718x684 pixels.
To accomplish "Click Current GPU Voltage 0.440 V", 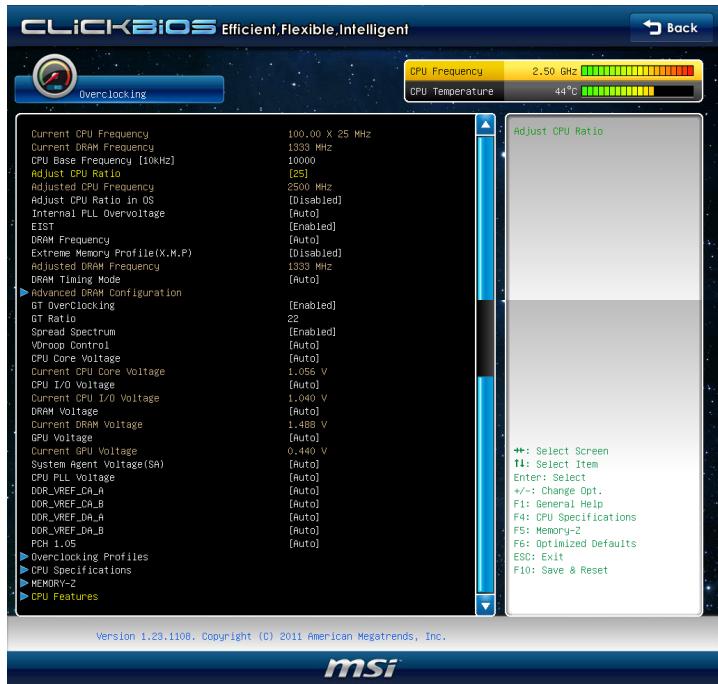I will pyautogui.click(x=307, y=451).
